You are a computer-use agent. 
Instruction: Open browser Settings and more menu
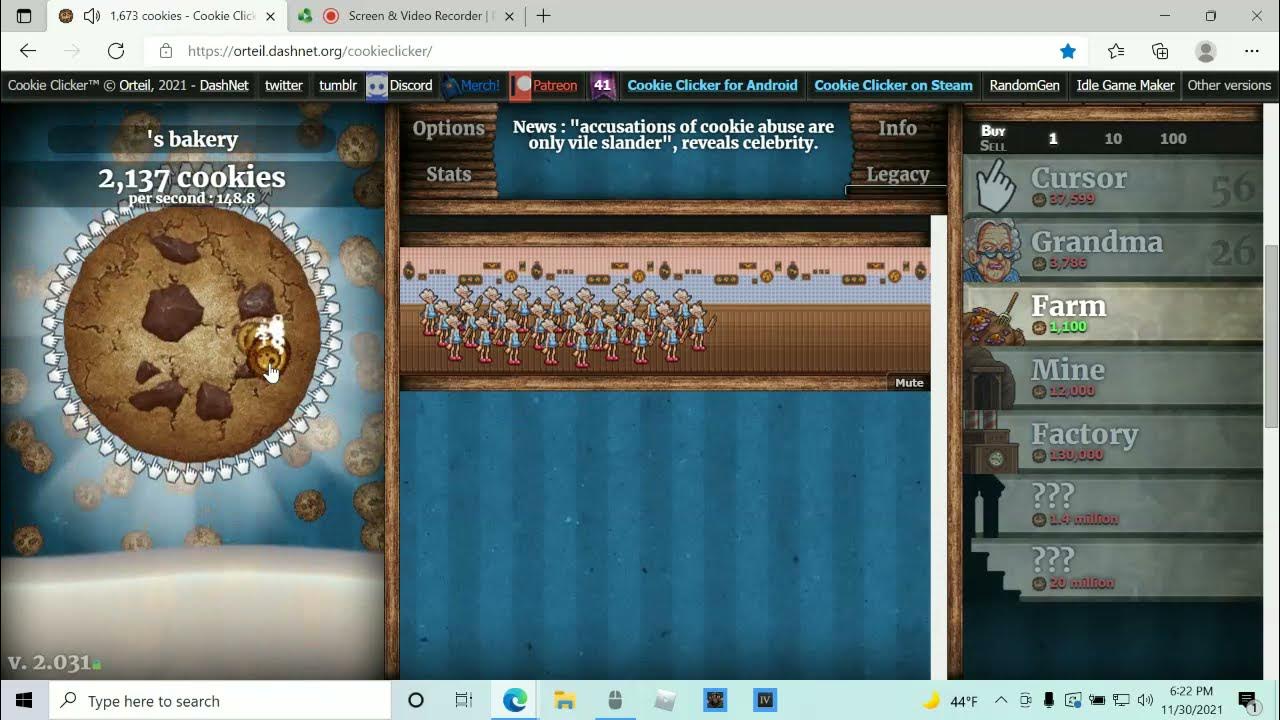click(1252, 51)
